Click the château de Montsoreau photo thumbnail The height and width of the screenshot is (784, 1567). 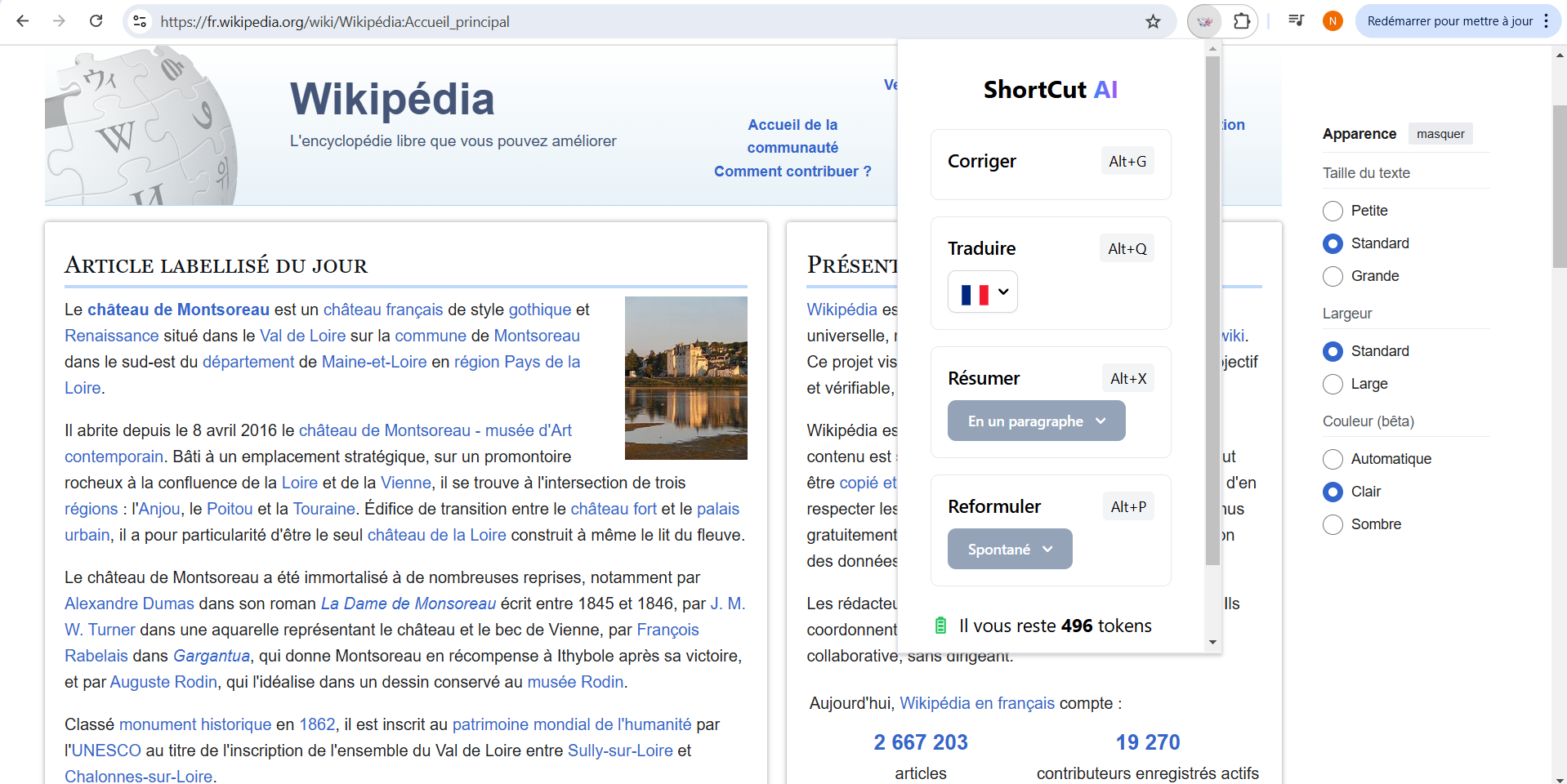pos(685,377)
